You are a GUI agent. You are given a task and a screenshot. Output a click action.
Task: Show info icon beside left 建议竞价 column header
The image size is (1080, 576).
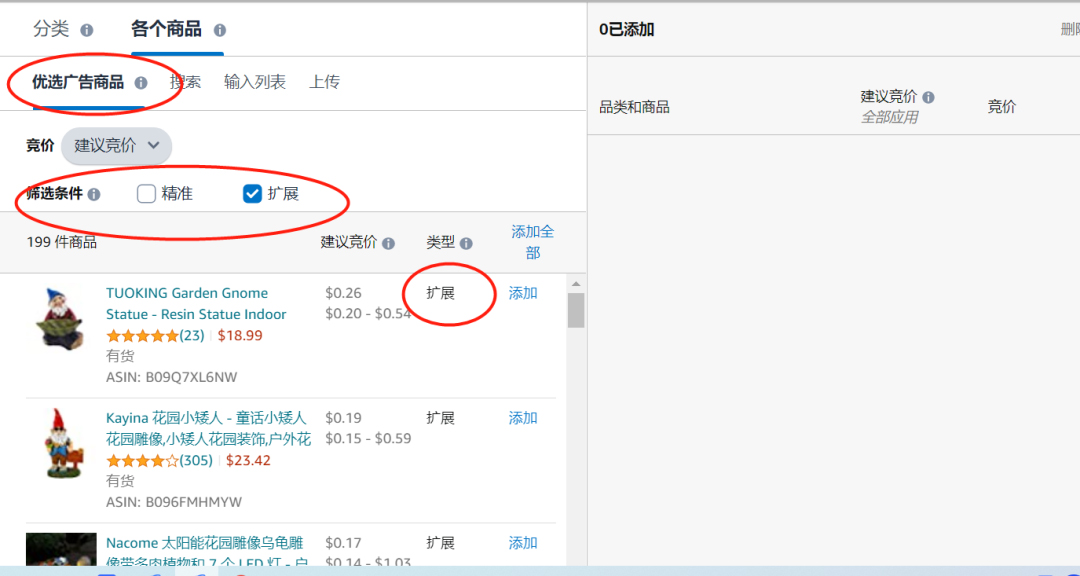pos(388,243)
